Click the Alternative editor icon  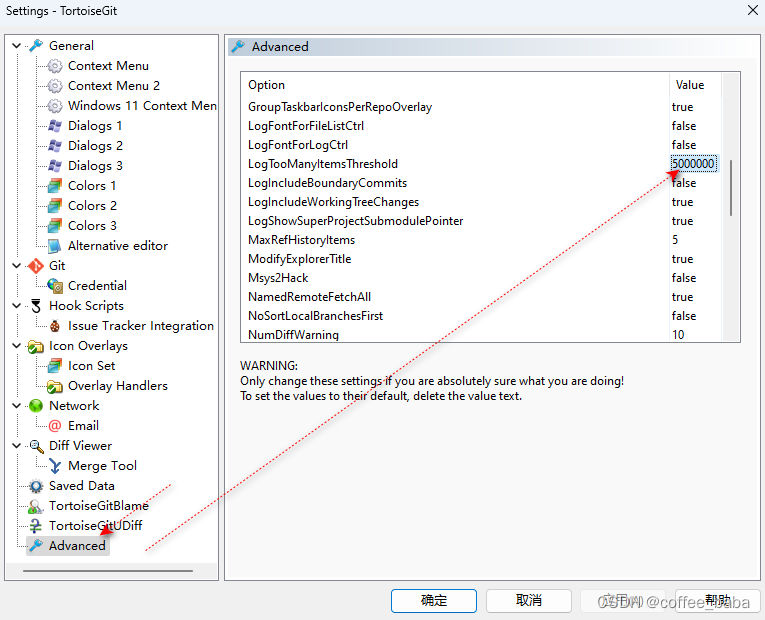point(55,246)
